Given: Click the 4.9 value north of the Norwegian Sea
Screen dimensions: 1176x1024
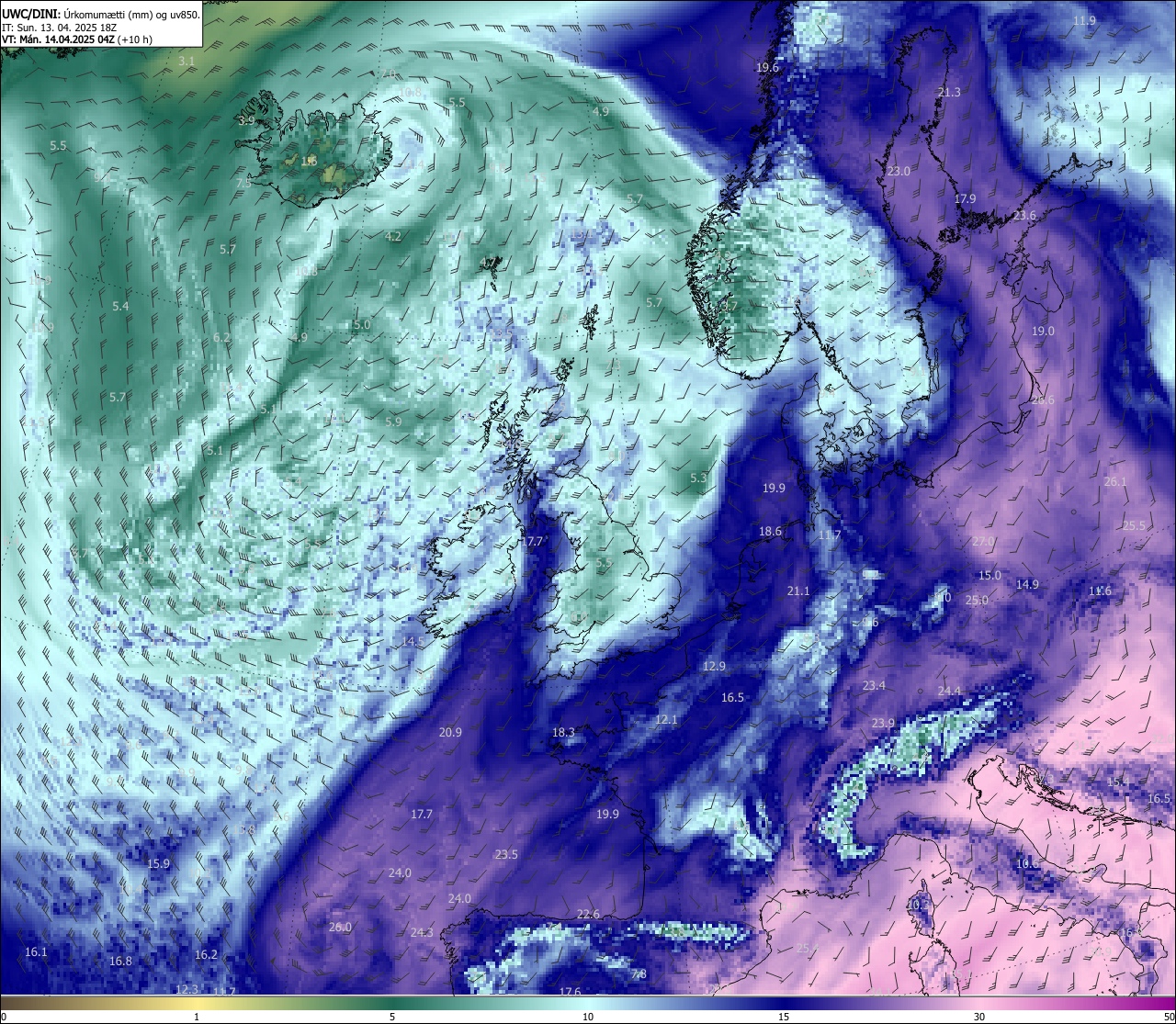Looking at the screenshot, I should click(x=601, y=111).
